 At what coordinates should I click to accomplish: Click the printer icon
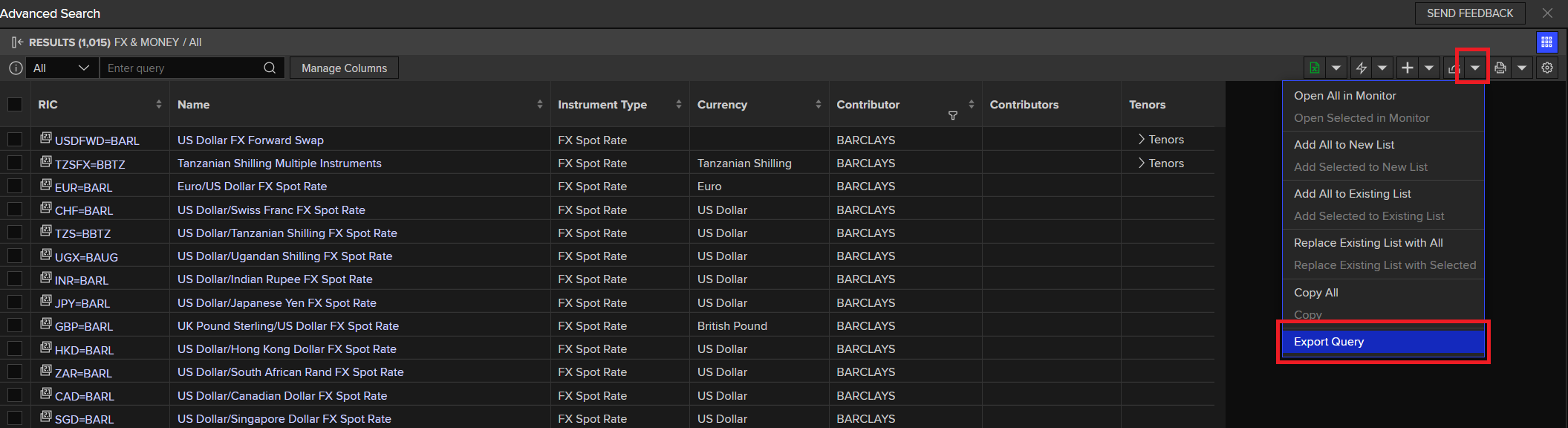(1500, 68)
